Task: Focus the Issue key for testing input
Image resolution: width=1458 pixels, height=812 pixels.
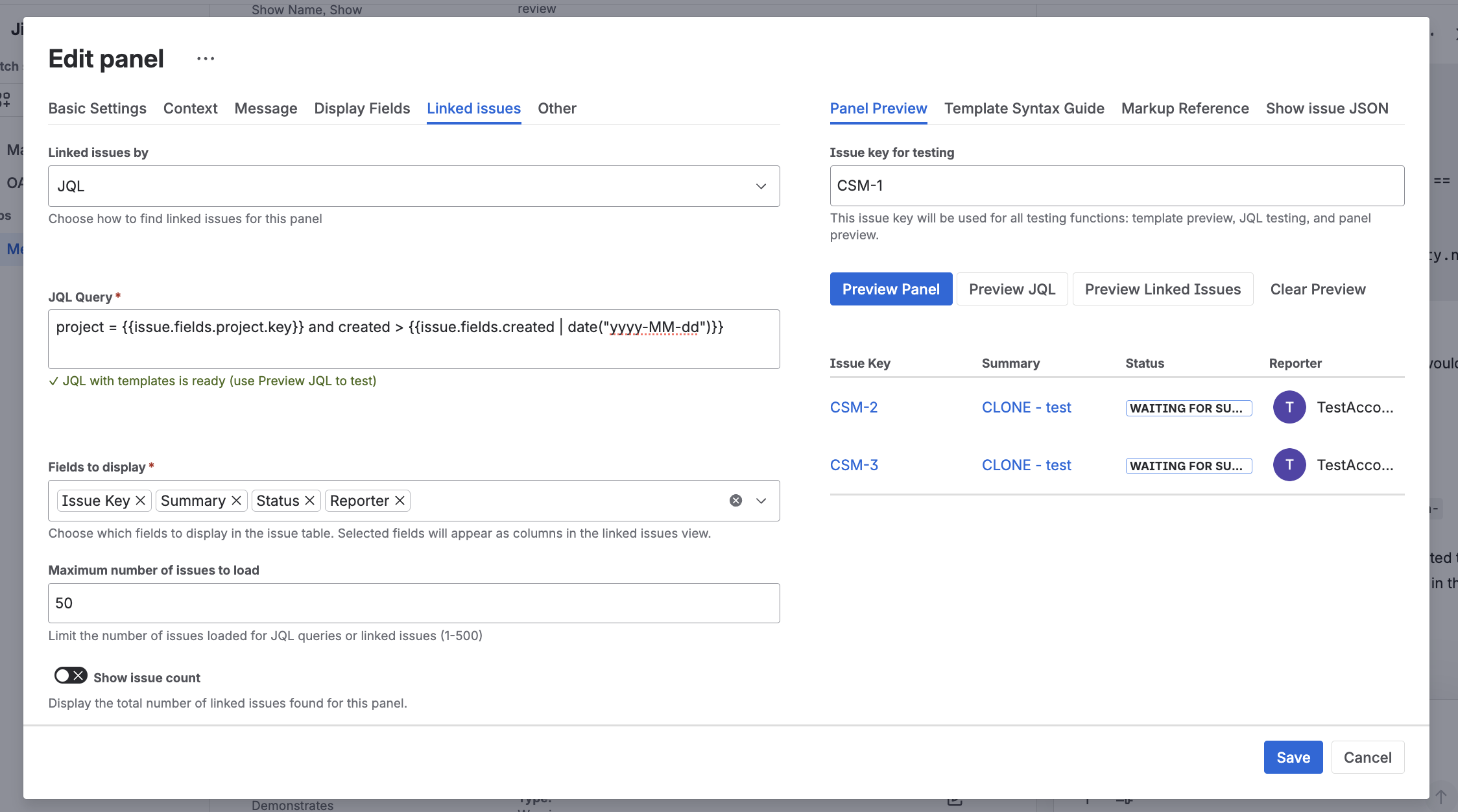Action: click(x=1116, y=186)
